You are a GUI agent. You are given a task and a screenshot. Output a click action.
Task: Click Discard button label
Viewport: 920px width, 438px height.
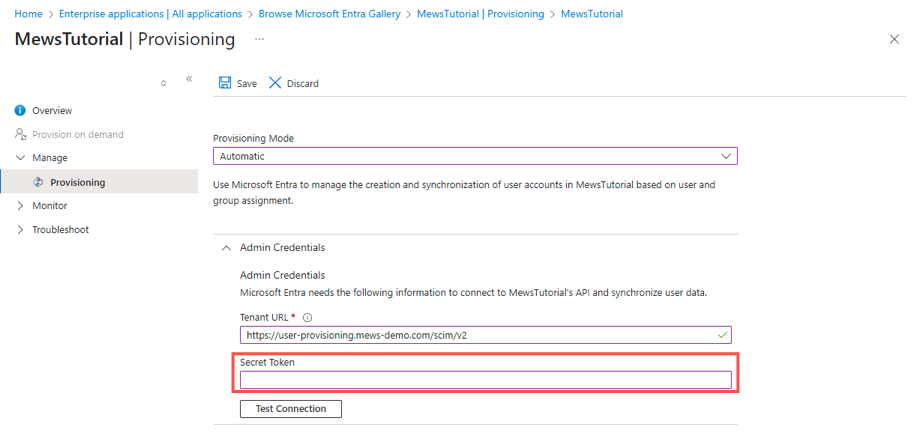coord(303,84)
